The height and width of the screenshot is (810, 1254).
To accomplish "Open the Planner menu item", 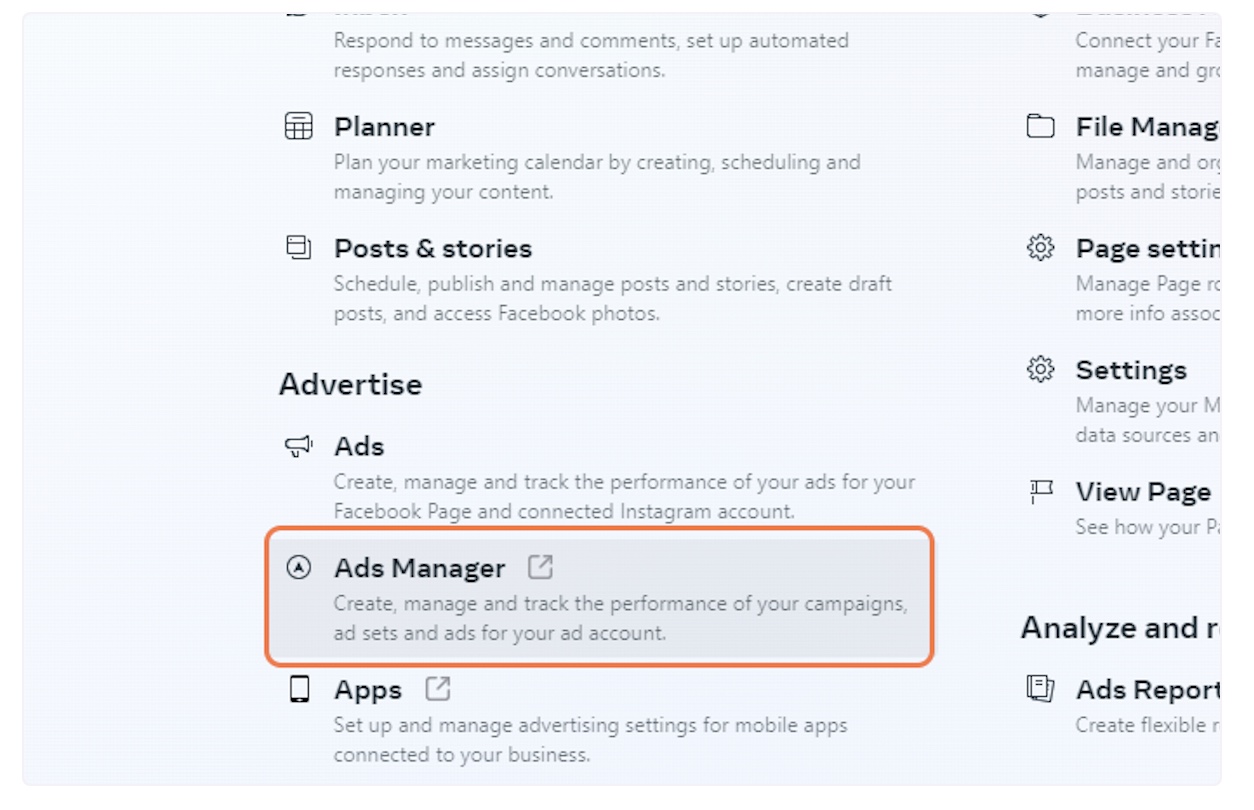I will click(384, 127).
